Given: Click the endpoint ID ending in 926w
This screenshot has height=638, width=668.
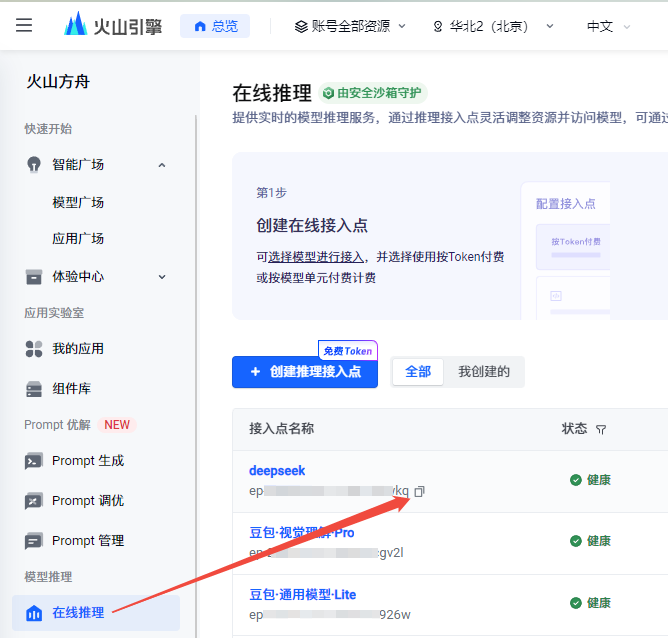Looking at the screenshot, I should [330, 615].
